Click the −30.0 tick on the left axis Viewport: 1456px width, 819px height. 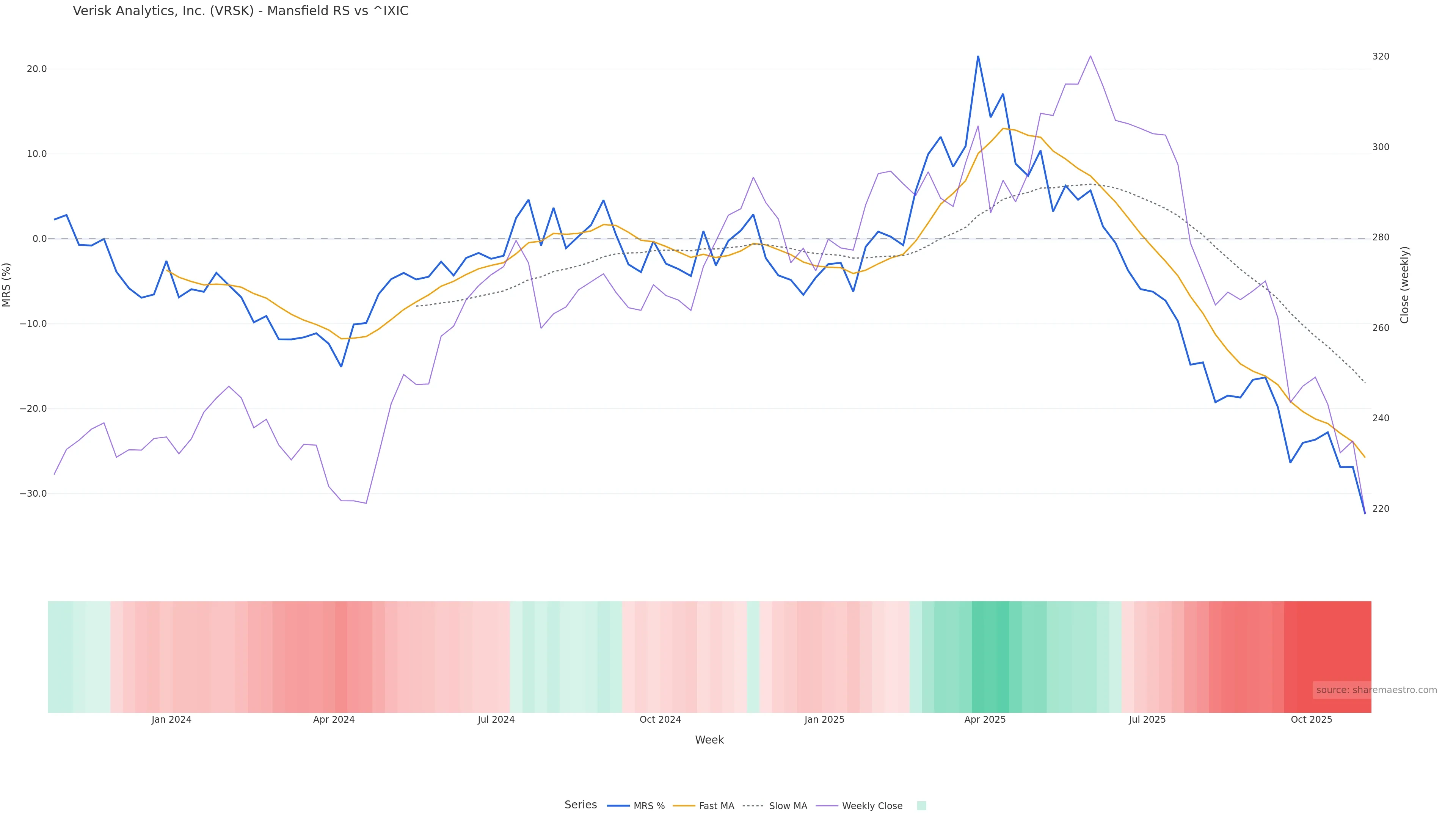click(33, 494)
